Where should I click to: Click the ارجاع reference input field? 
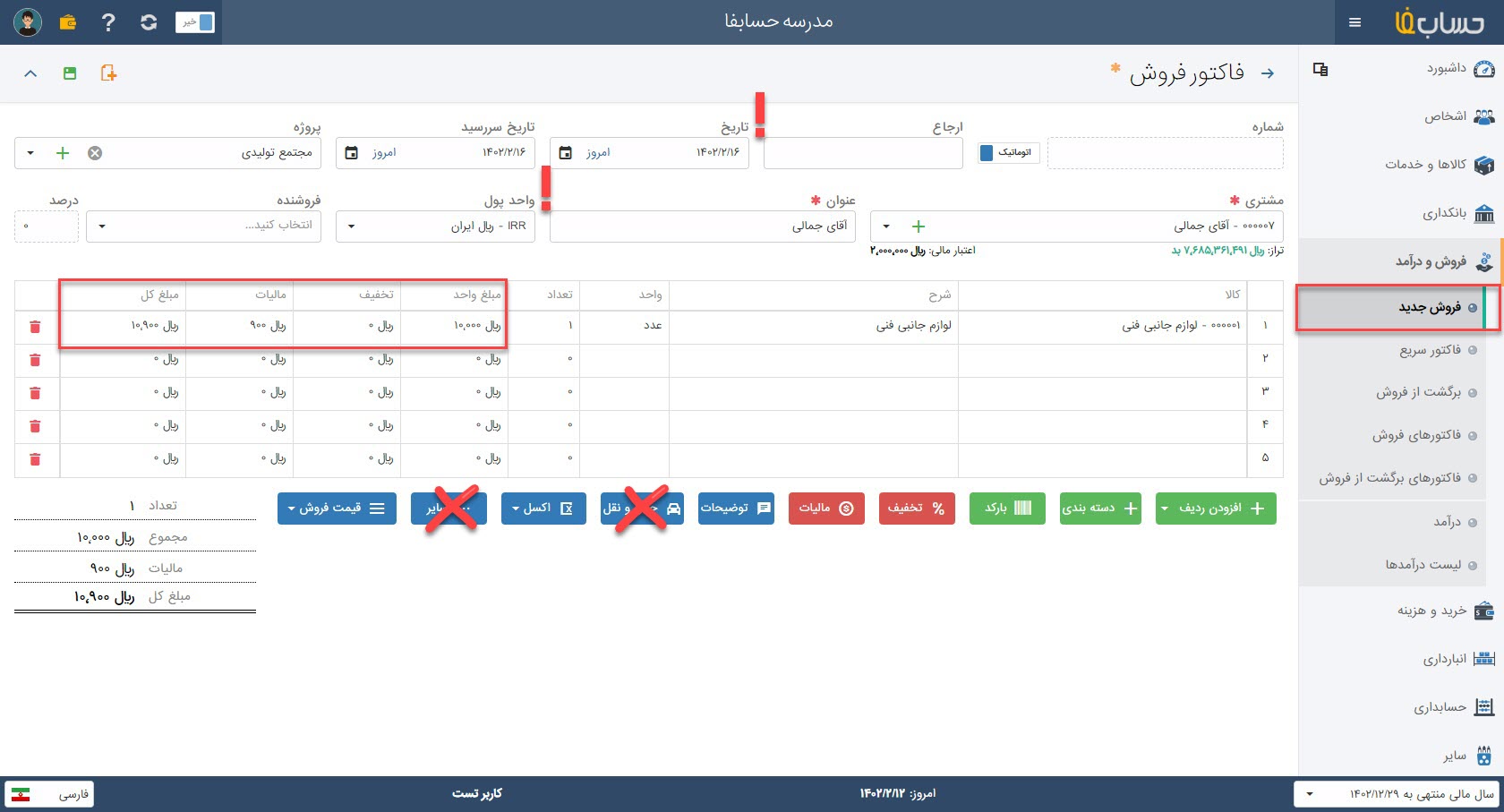tap(863, 153)
